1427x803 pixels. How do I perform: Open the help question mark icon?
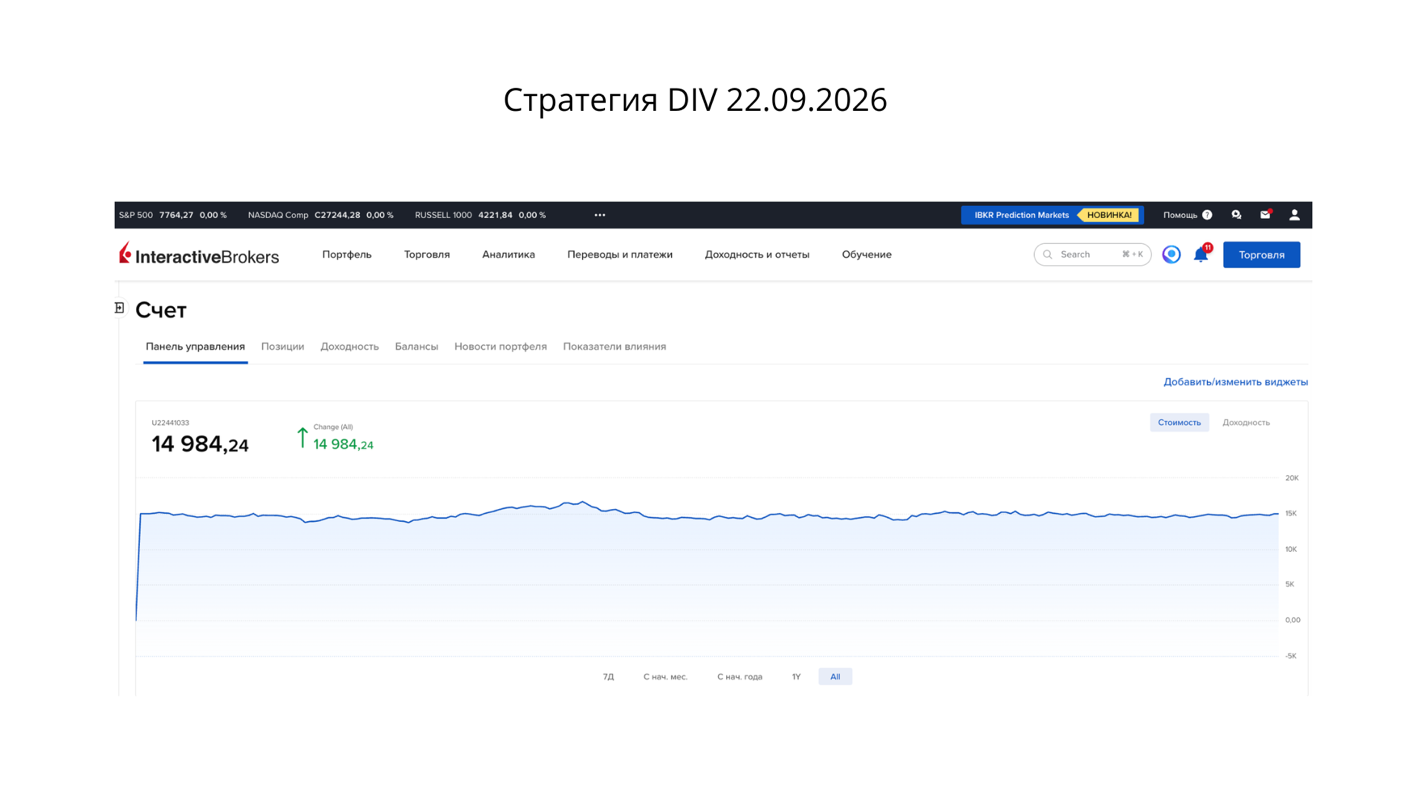(x=1207, y=215)
